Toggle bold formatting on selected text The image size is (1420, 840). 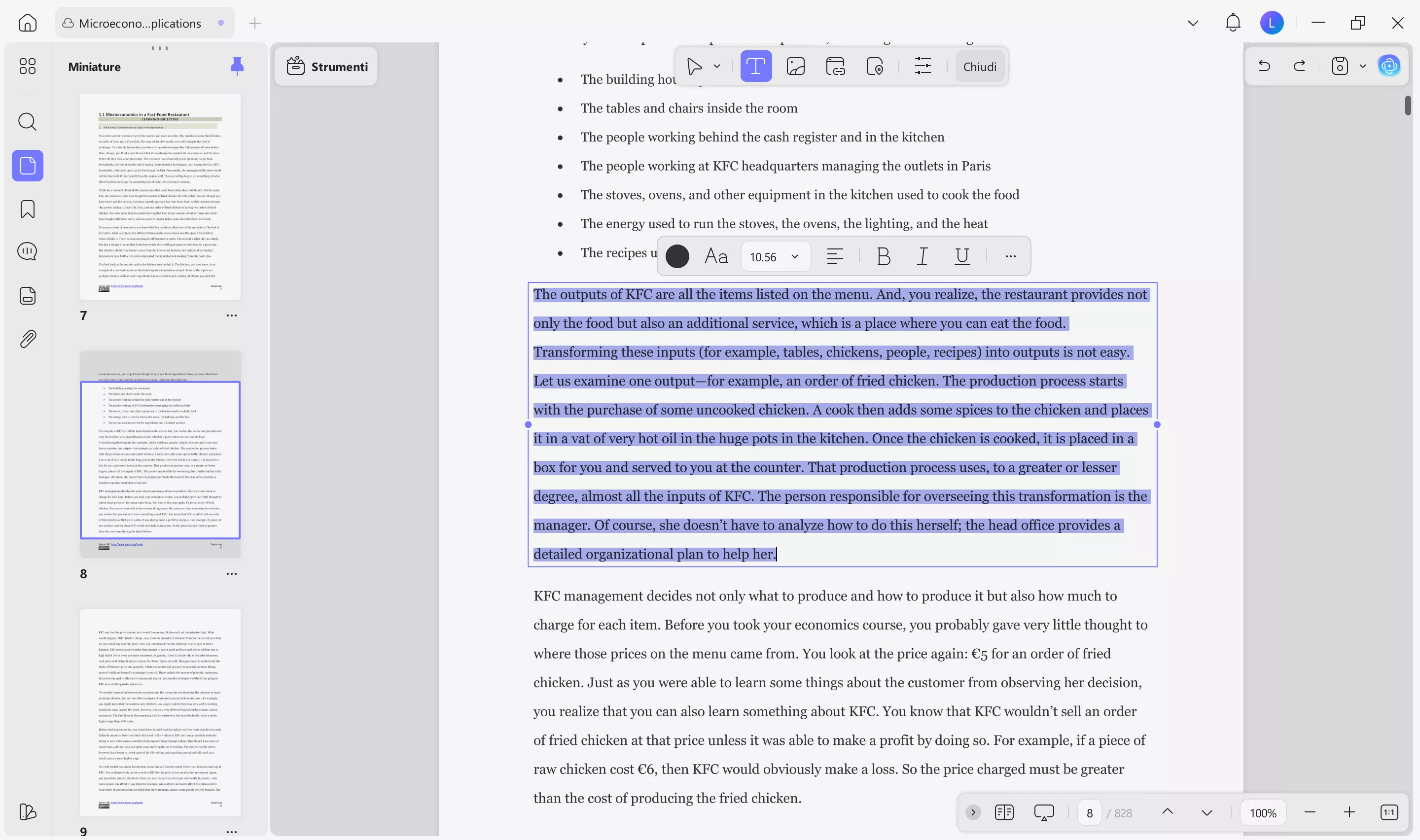[883, 256]
